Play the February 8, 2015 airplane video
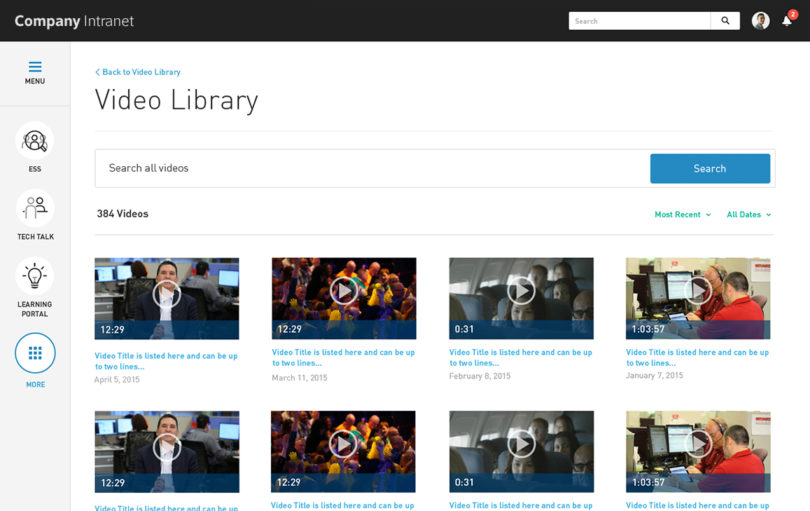This screenshot has width=810, height=511. (521, 291)
